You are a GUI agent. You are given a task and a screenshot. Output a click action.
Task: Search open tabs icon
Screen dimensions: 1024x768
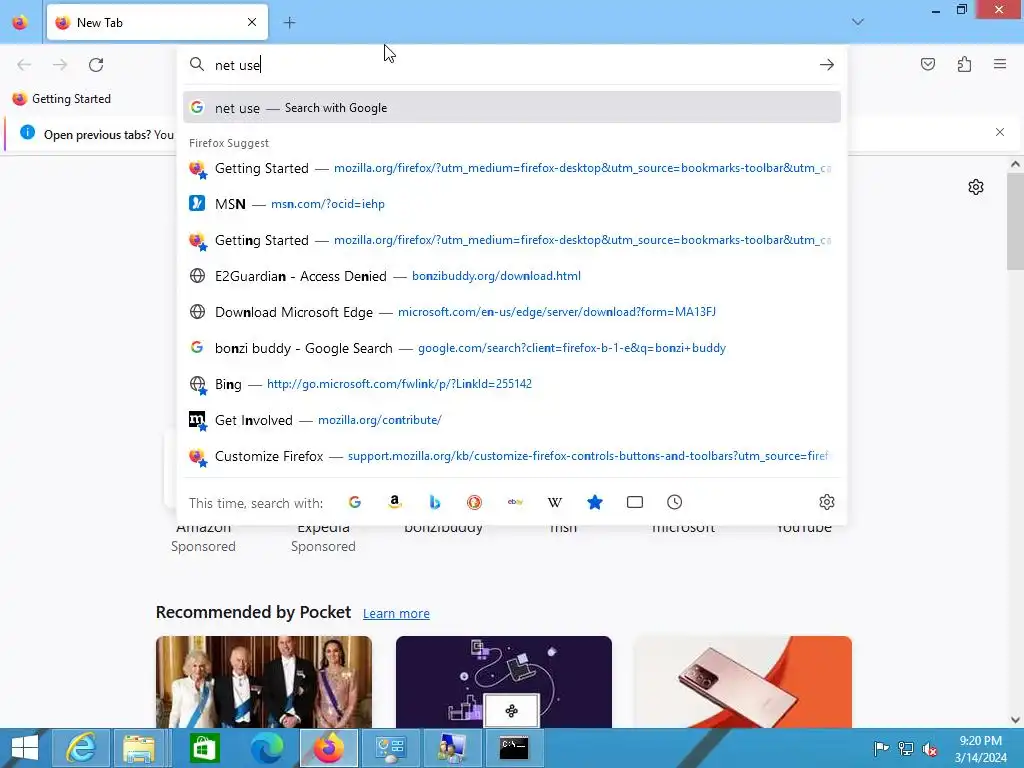[635, 502]
